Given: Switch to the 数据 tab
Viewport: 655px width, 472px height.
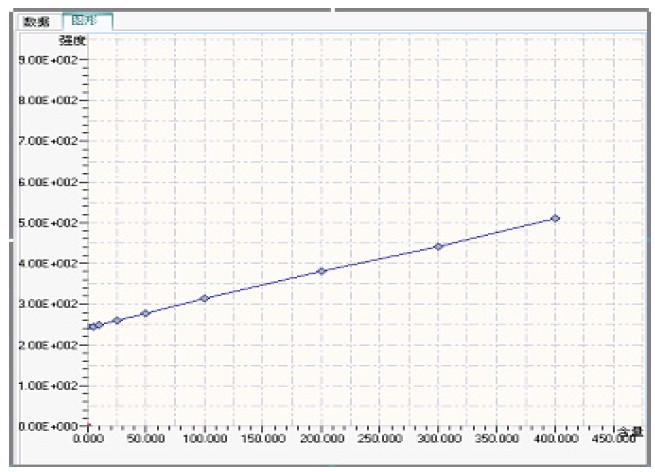Looking at the screenshot, I should pyautogui.click(x=36, y=20).
